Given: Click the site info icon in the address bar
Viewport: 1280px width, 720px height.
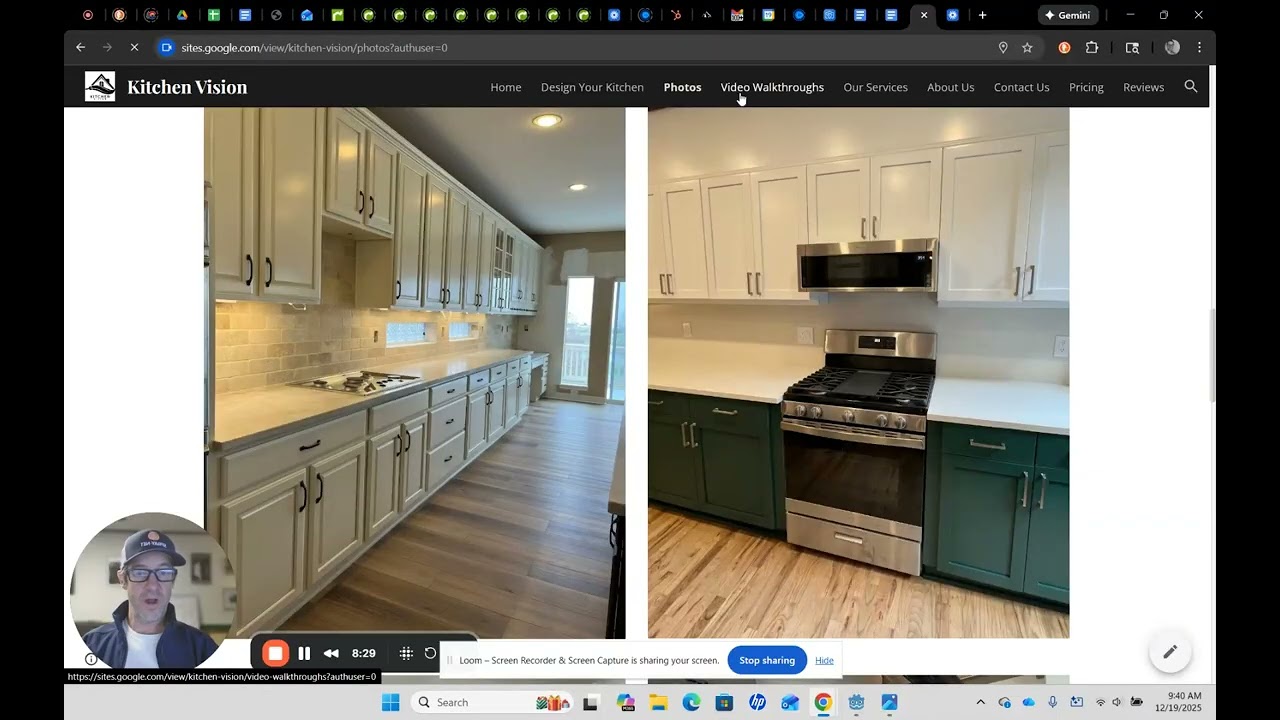Looking at the screenshot, I should [167, 47].
